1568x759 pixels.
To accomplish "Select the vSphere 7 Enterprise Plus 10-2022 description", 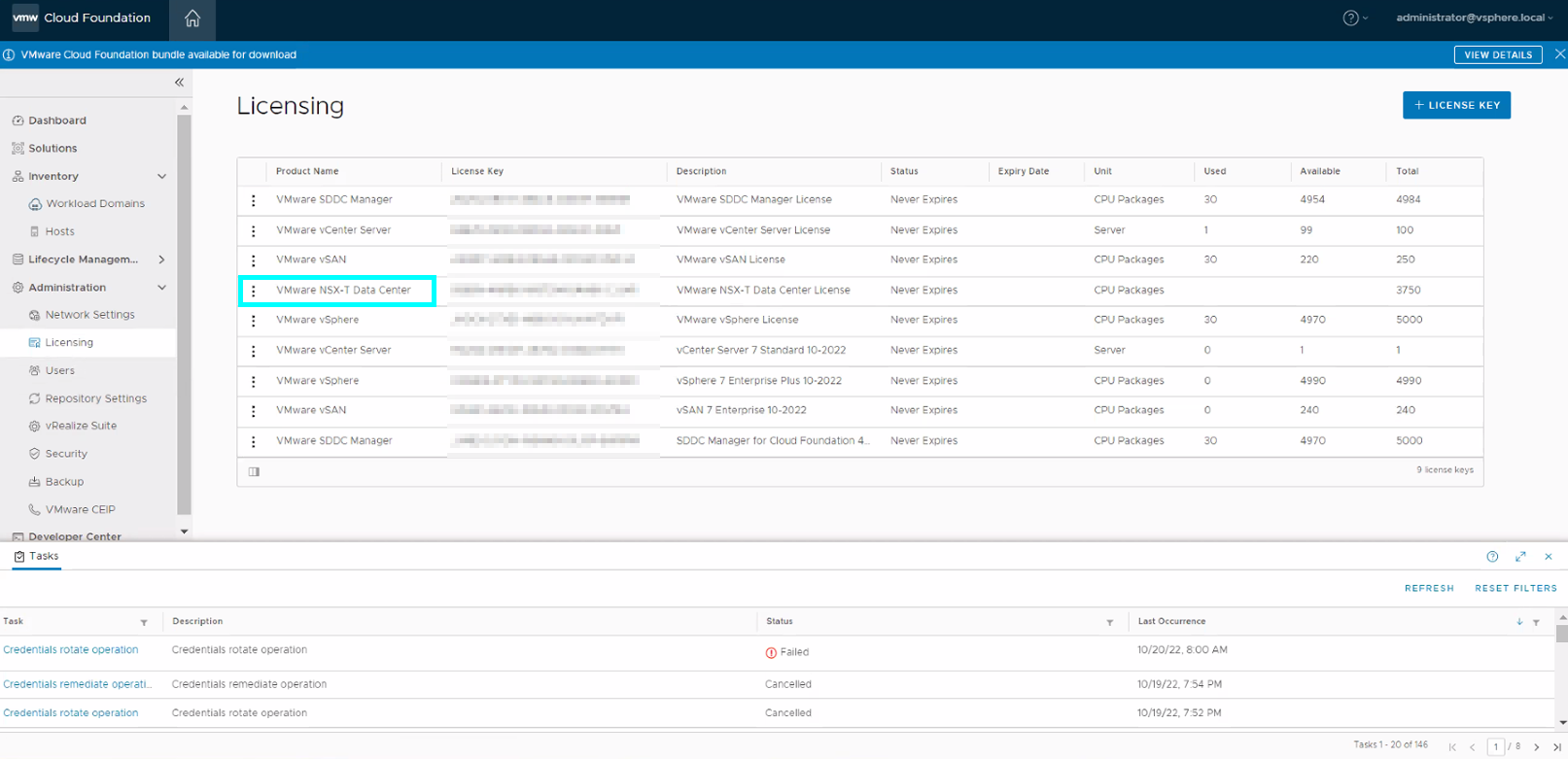I will 759,381.
